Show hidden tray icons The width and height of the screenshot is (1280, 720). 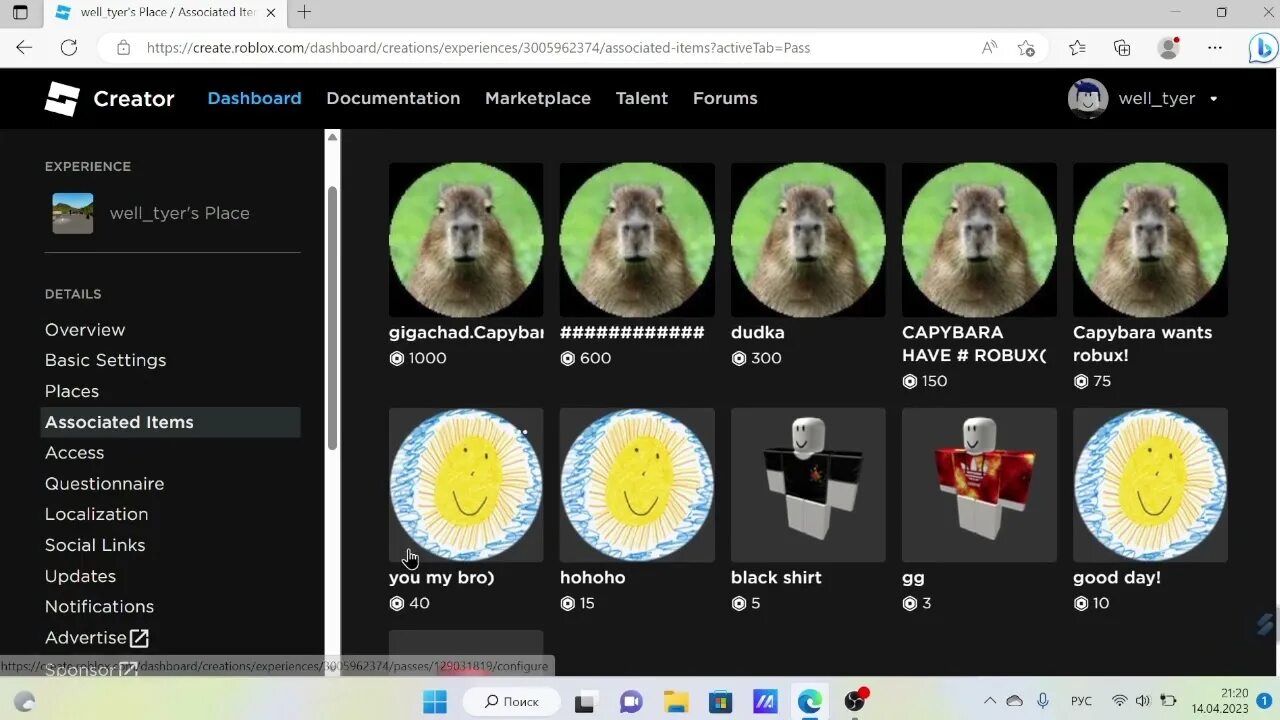pyautogui.click(x=990, y=702)
